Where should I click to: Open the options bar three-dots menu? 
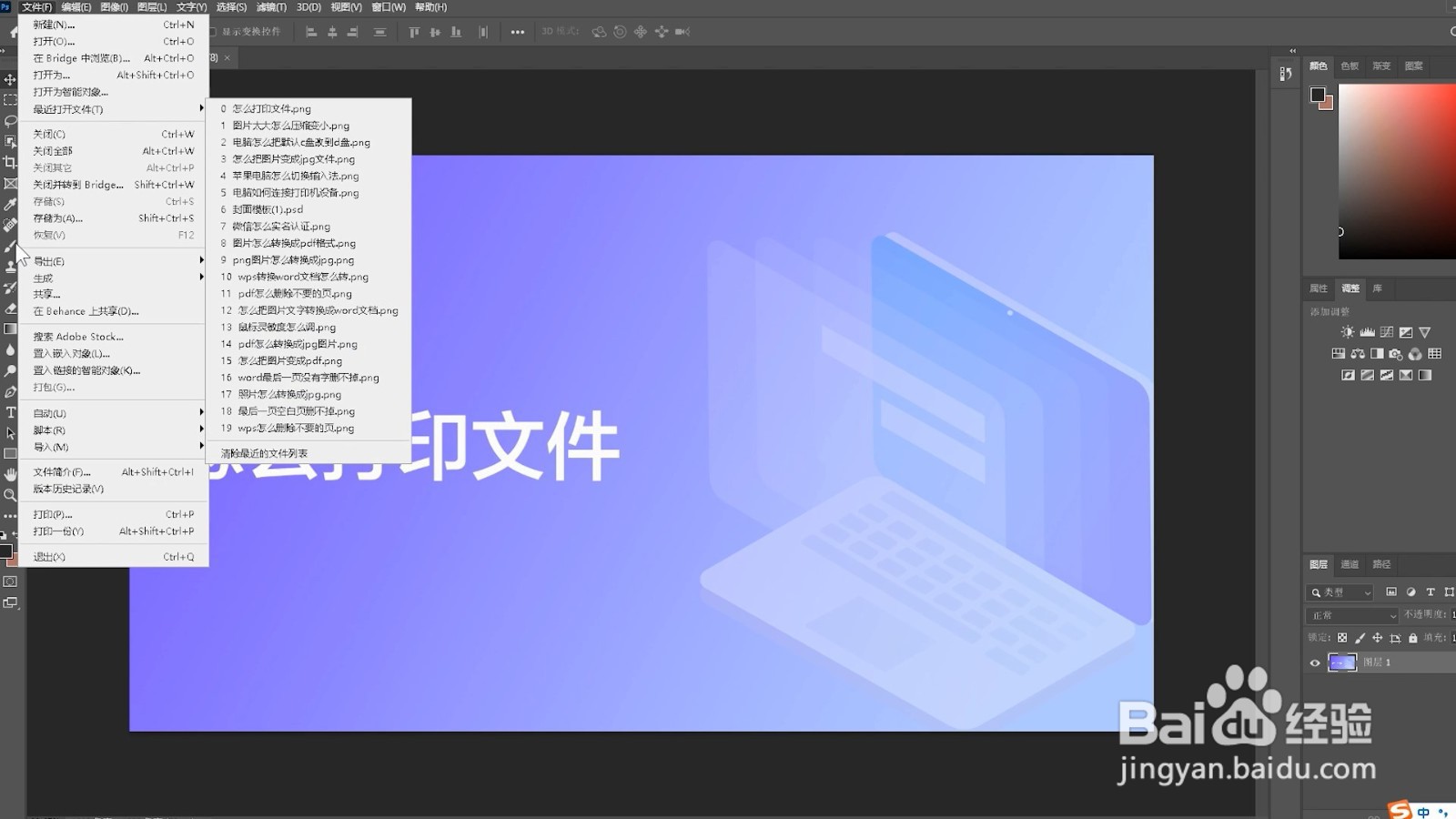point(518,32)
